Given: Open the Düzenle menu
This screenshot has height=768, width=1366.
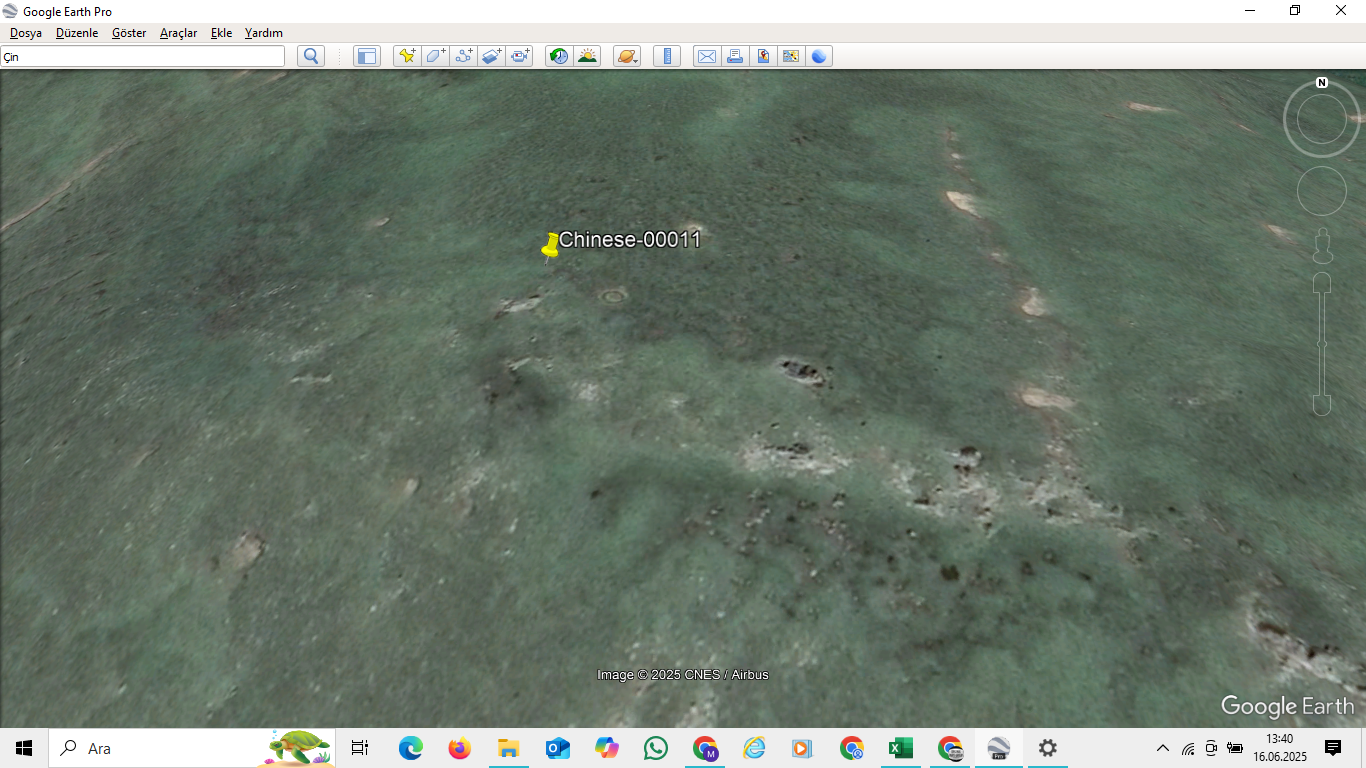Looking at the screenshot, I should pos(77,33).
